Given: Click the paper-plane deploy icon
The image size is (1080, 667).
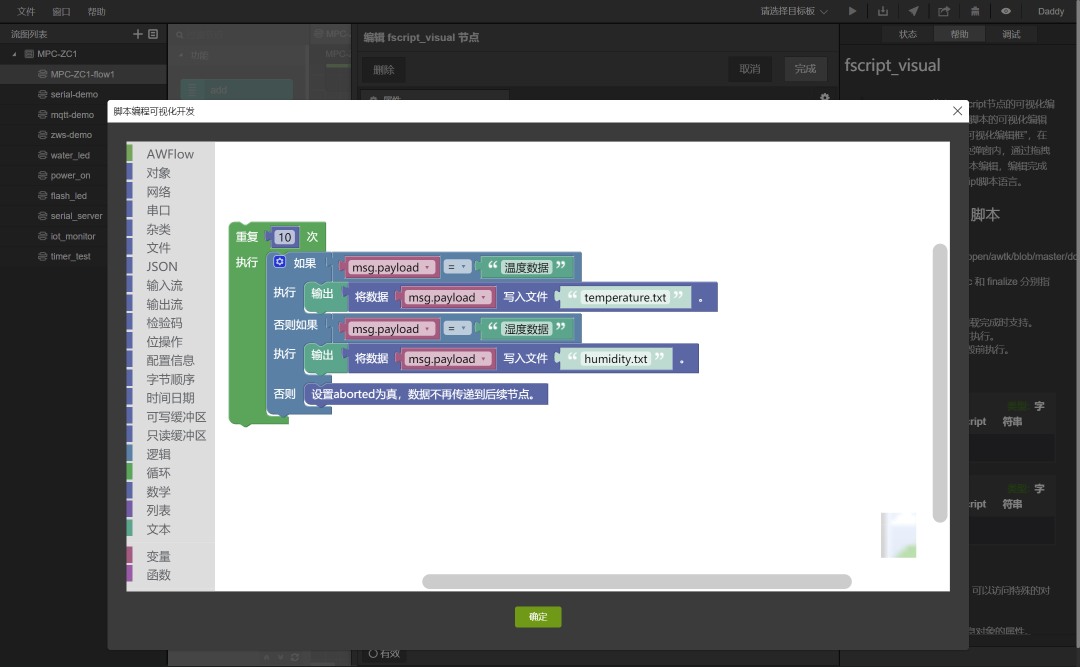Looking at the screenshot, I should tap(913, 11).
